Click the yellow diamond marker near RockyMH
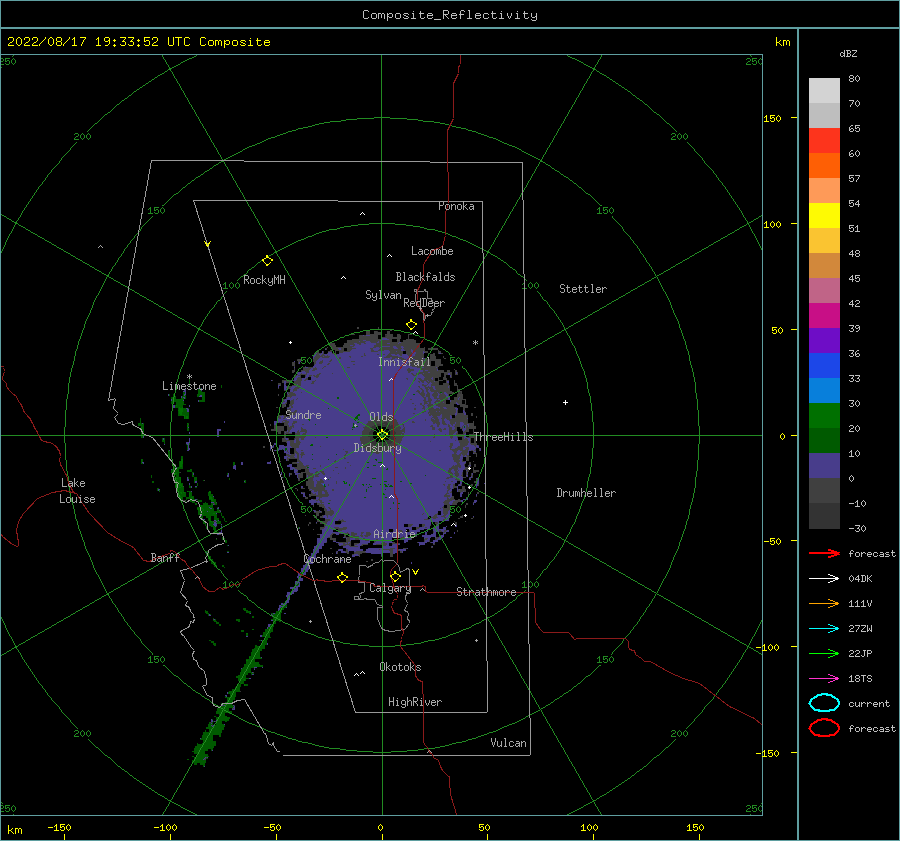This screenshot has width=900, height=841. (267, 261)
